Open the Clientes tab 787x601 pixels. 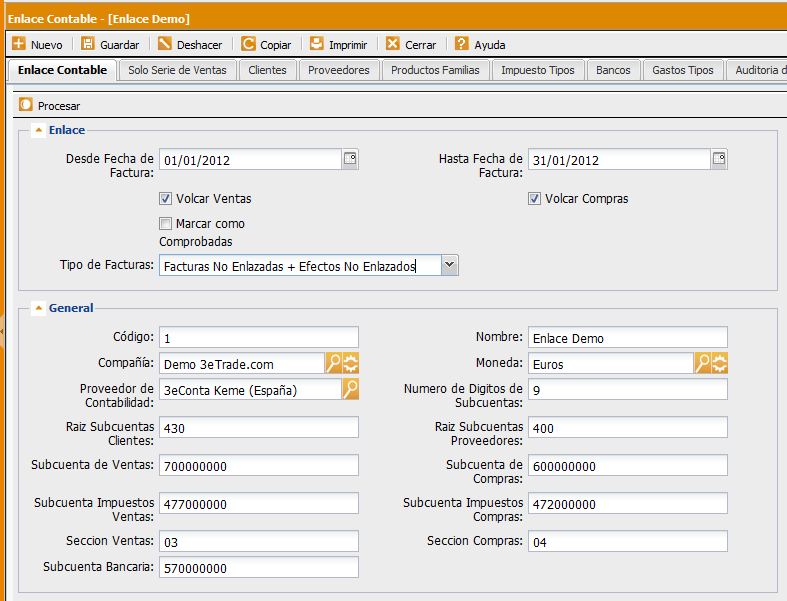(x=267, y=70)
